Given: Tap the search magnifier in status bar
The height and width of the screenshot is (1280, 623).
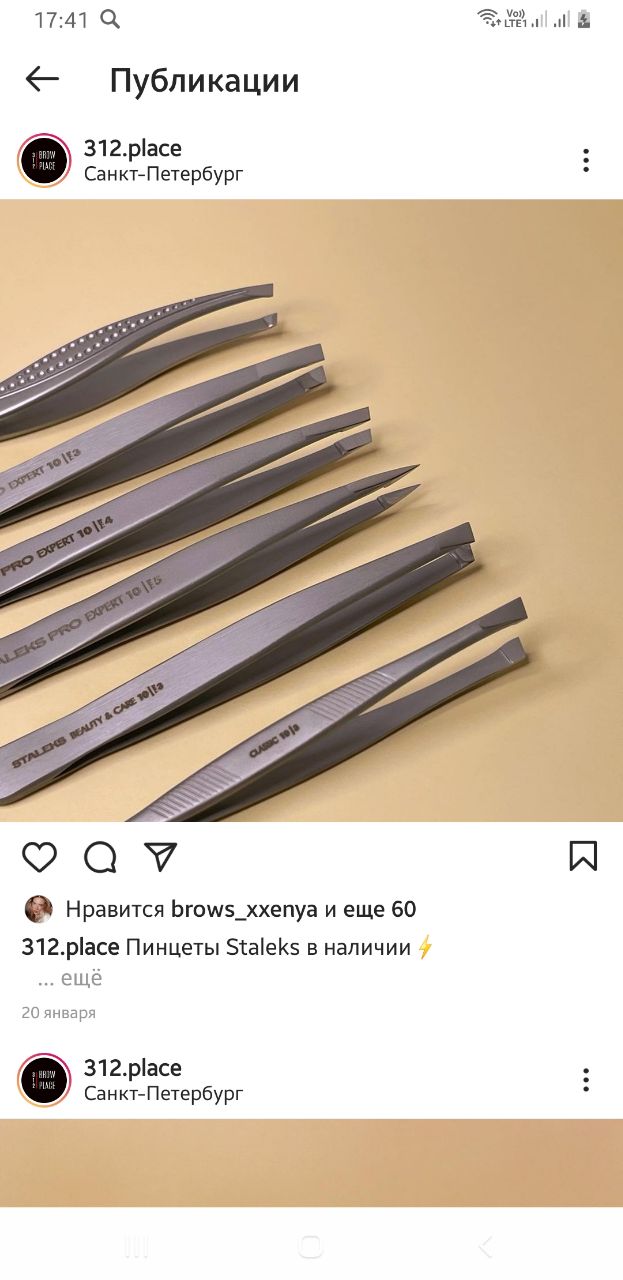Looking at the screenshot, I should 111,19.
